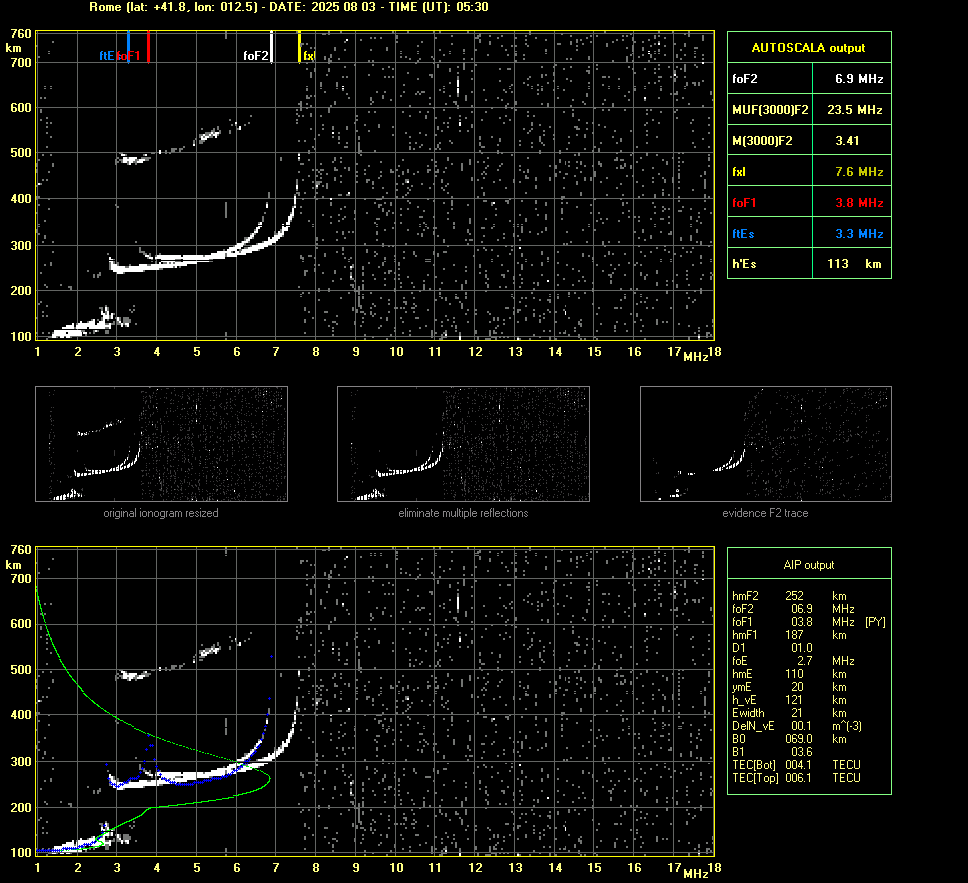Select the fxI 7.6 MHz value

coord(859,172)
